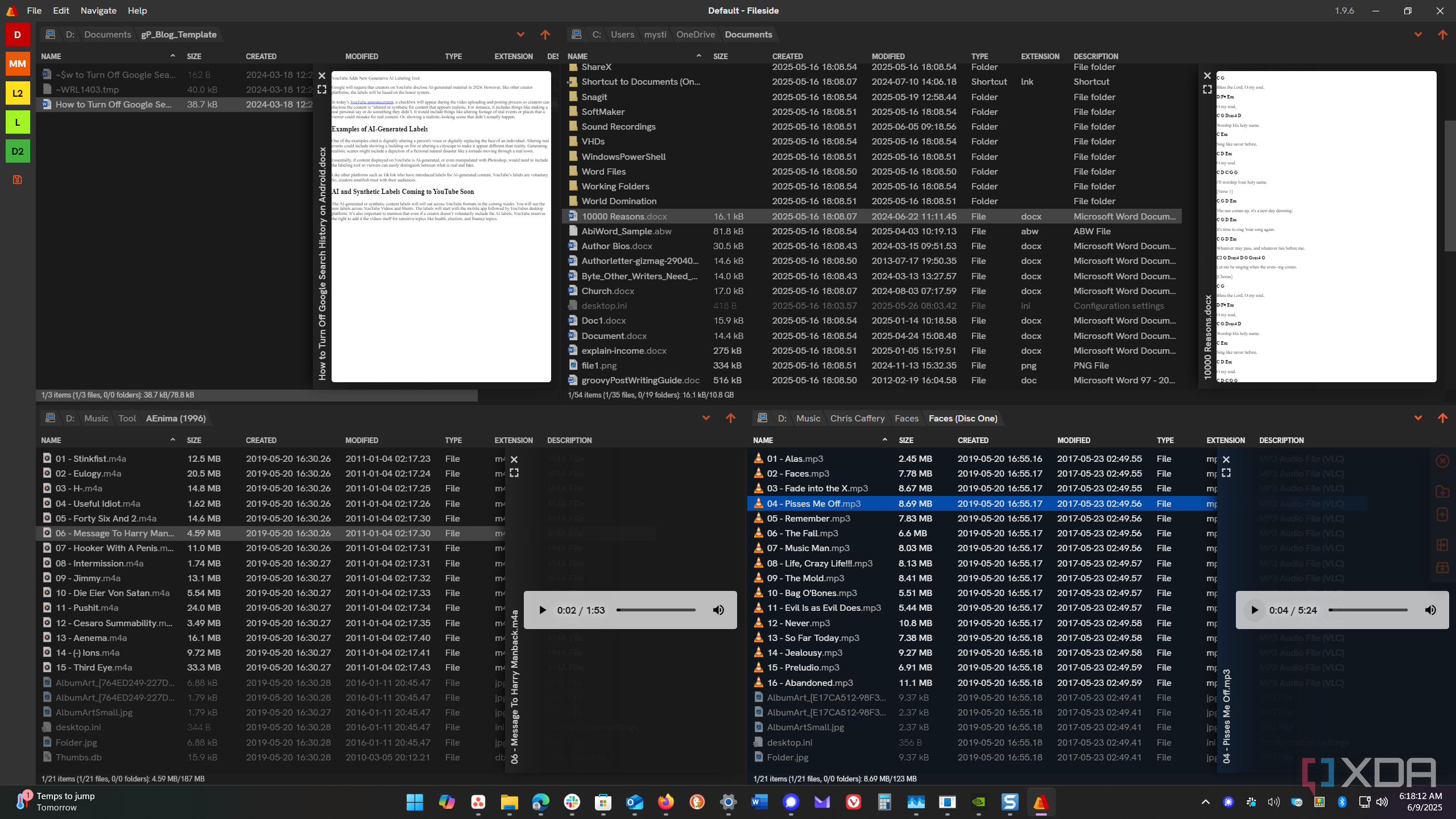Click YouTube announcement link in document preview
Image resolution: width=1456 pixels, height=819 pixels.
371,102
